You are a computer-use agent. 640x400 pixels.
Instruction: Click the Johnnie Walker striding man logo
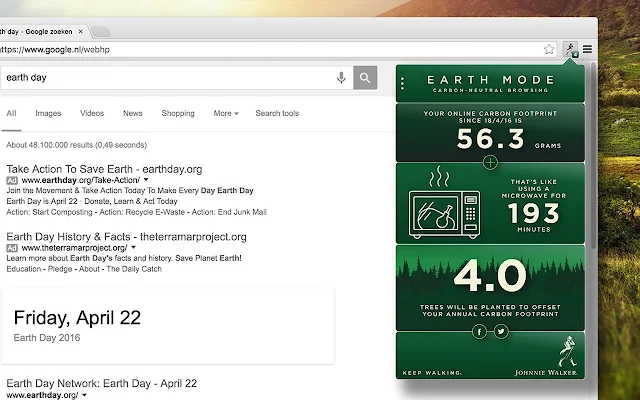pos(568,351)
